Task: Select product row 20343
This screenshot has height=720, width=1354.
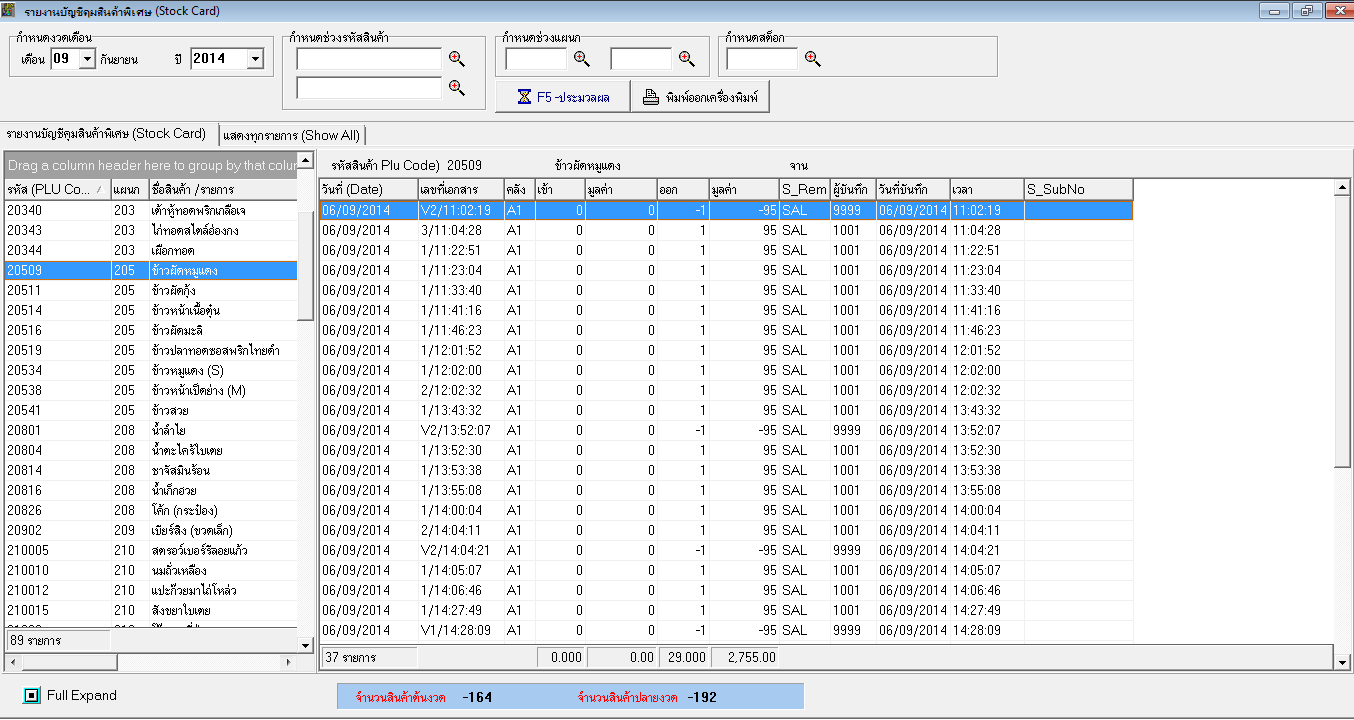Action: 151,230
